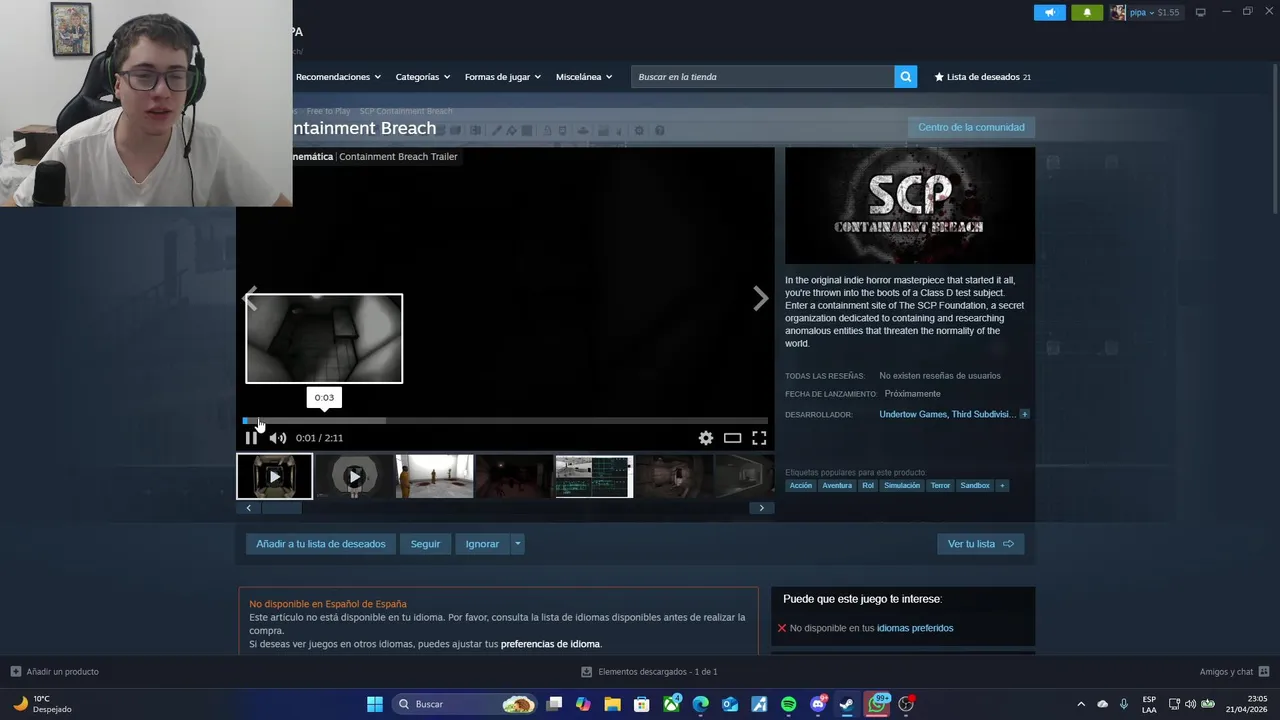Open Spotify from taskbar
Image resolution: width=1280 pixels, height=720 pixels.
click(788, 704)
